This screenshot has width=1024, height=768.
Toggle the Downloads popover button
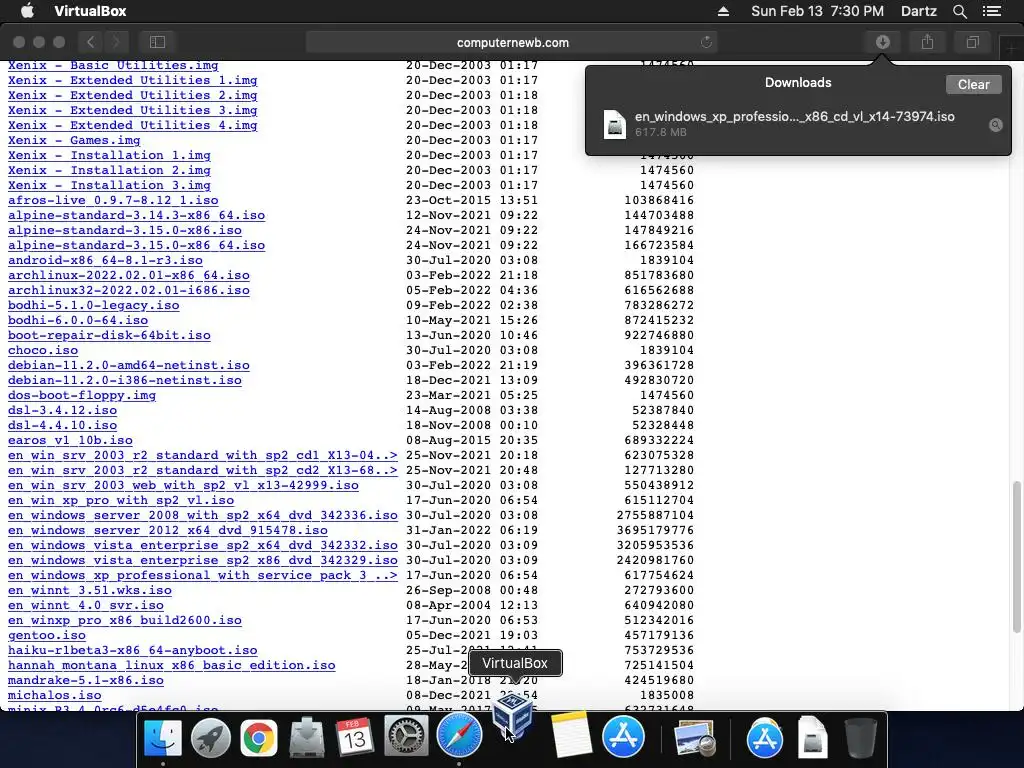[882, 42]
